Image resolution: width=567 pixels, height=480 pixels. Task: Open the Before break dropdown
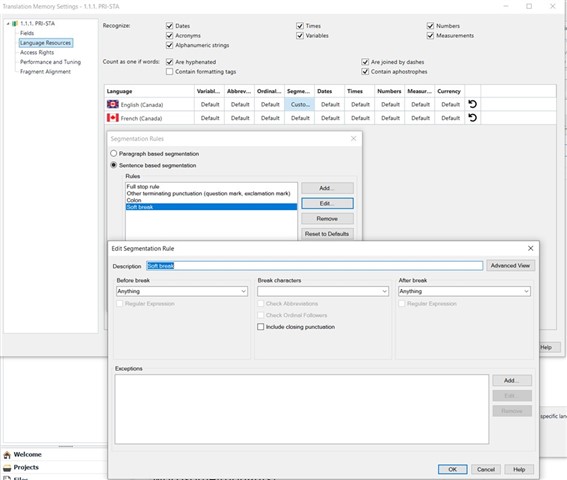(x=182, y=291)
